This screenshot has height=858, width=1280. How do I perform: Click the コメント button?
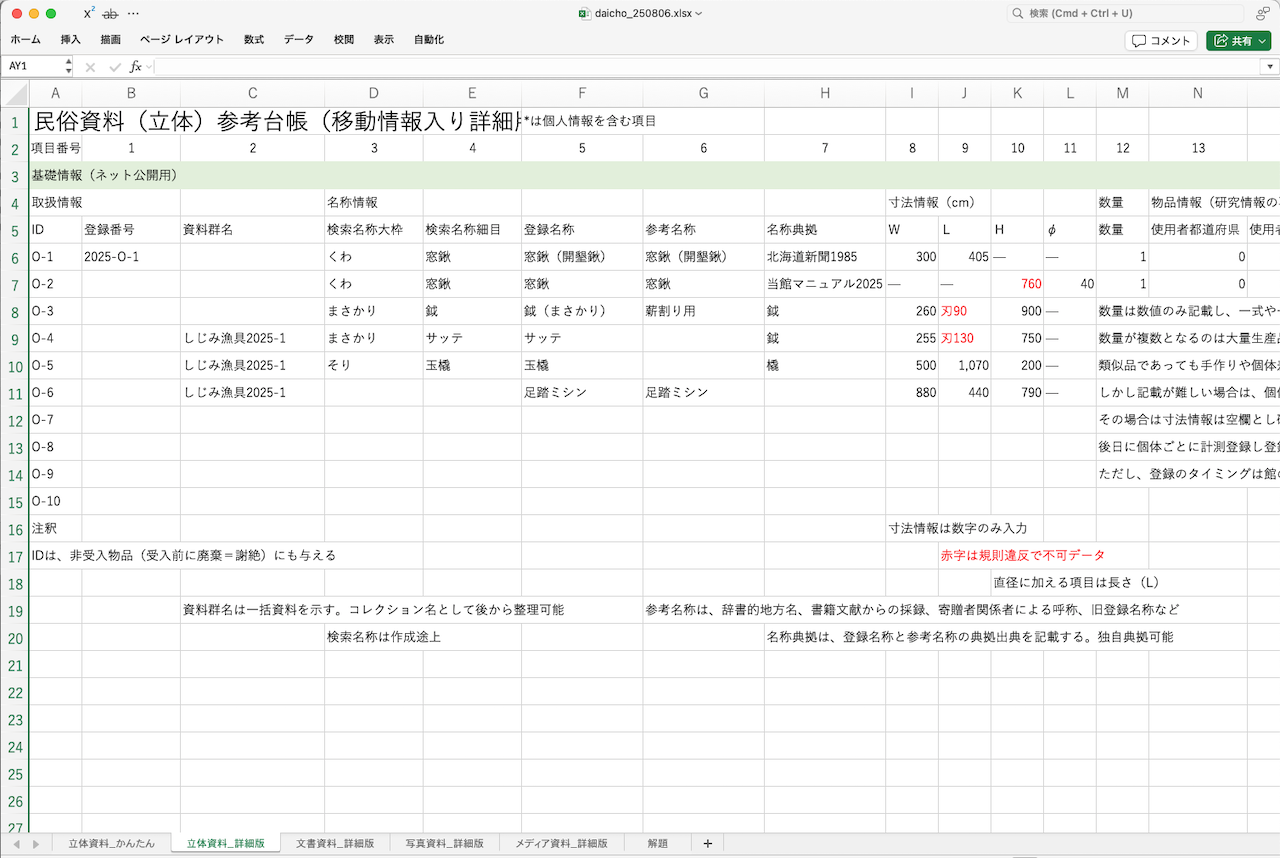(1160, 41)
